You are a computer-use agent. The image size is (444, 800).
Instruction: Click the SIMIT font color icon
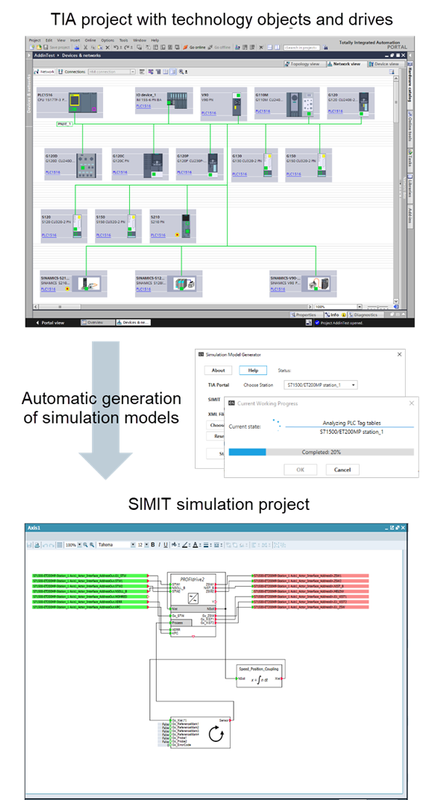195,545
